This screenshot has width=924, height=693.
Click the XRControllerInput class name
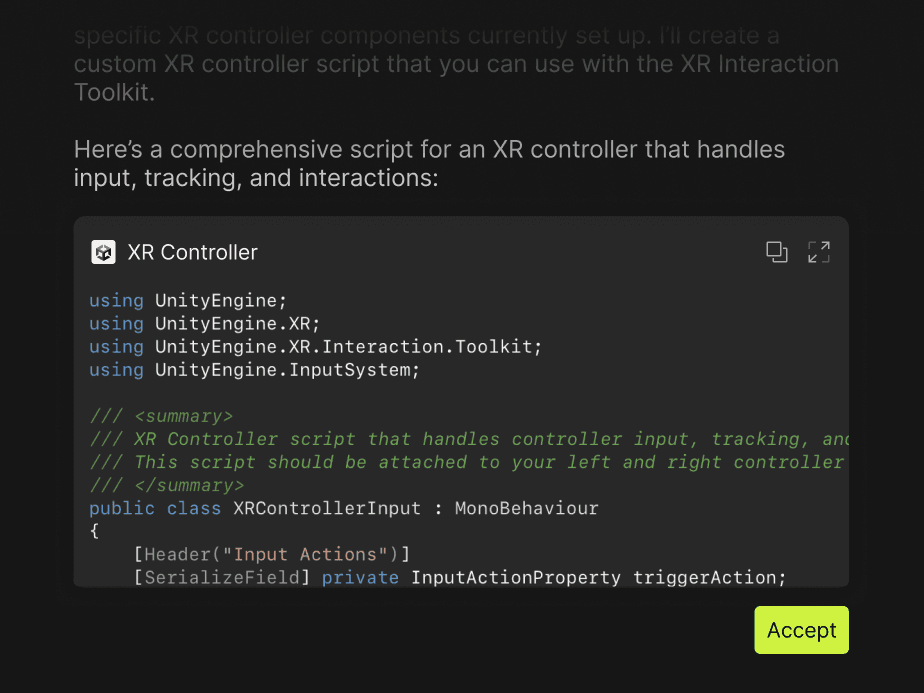327,508
